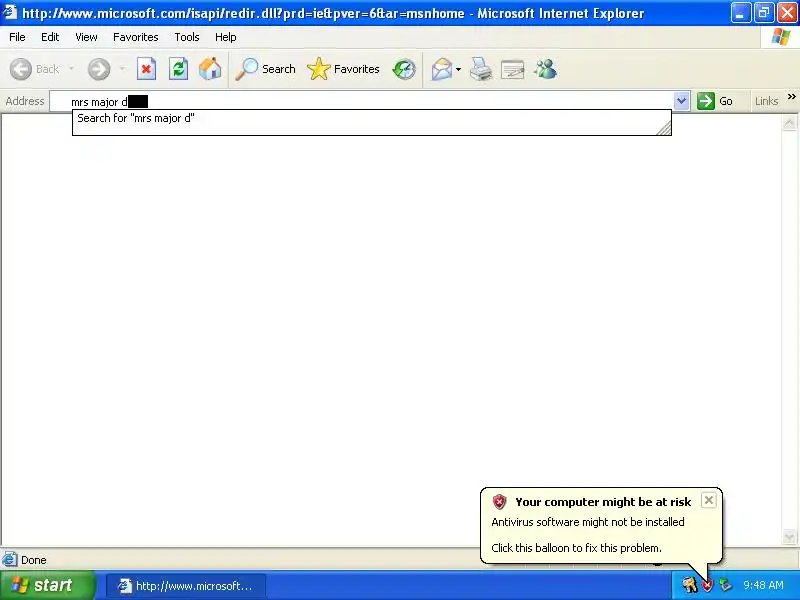Click the Done status bar text
Image resolution: width=800 pixels, height=600 pixels.
(x=34, y=560)
